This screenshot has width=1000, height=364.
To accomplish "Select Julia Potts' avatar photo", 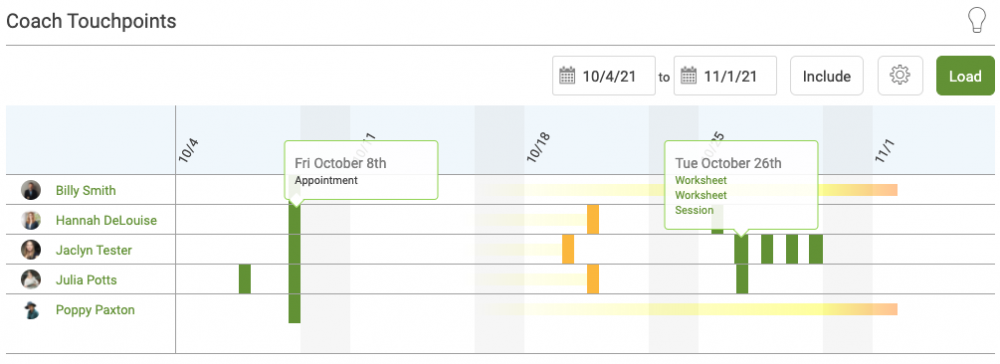I will [31, 279].
